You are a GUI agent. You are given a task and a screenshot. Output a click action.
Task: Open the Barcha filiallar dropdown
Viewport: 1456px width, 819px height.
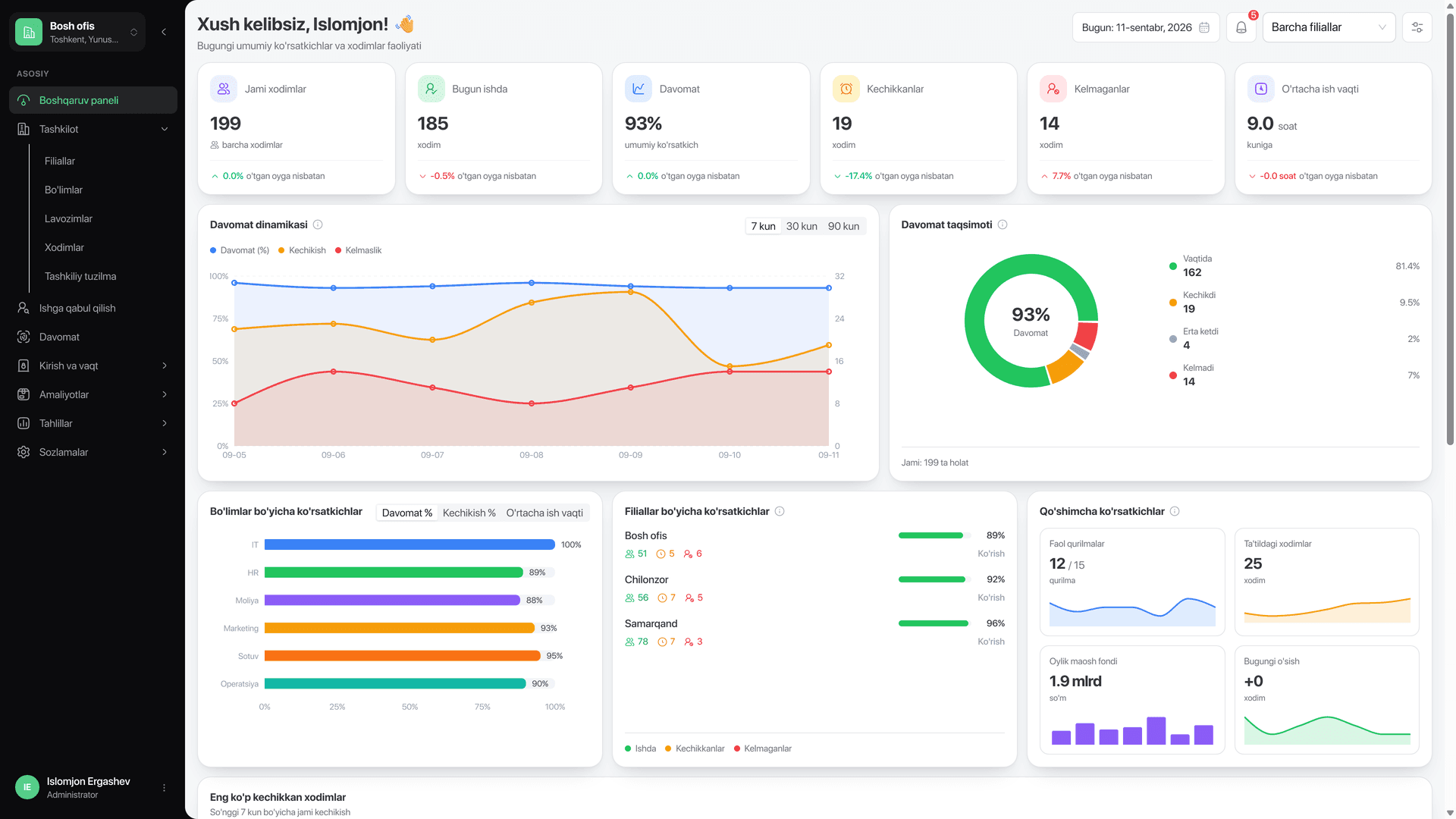pos(1329,27)
